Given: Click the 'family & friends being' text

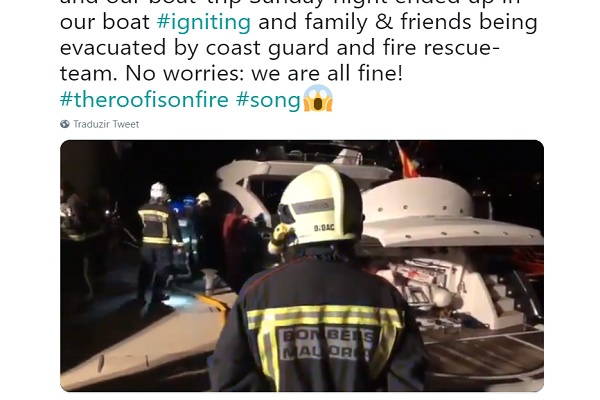Looking at the screenshot, I should pos(398,22).
